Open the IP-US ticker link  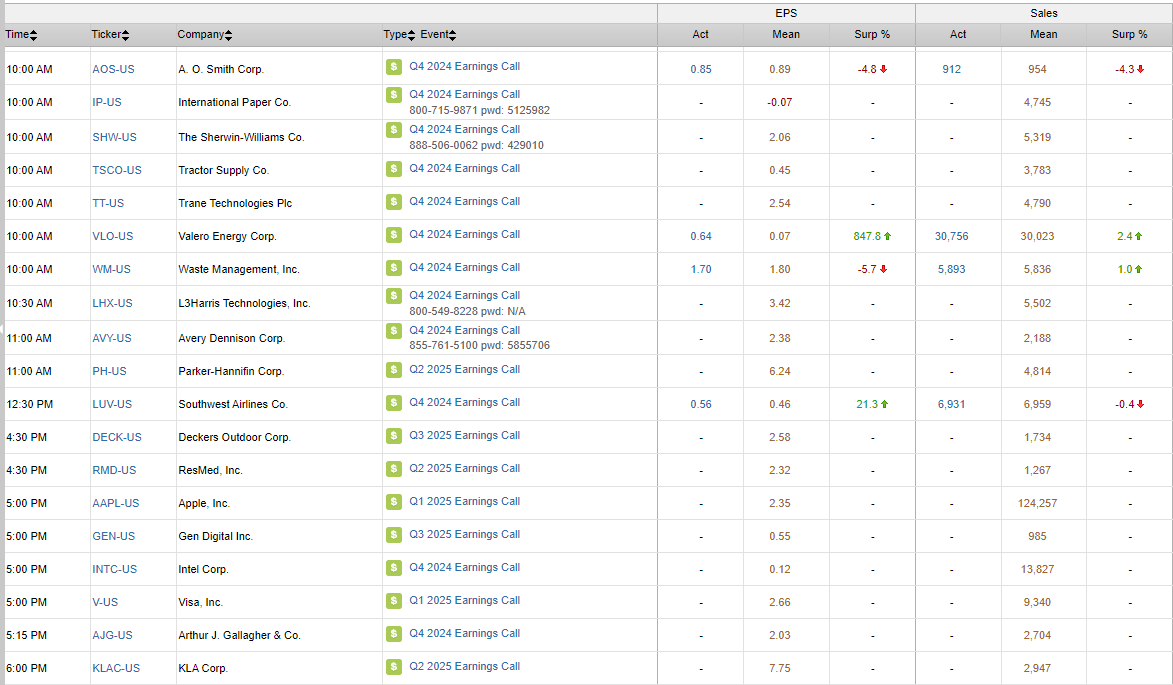(107, 102)
